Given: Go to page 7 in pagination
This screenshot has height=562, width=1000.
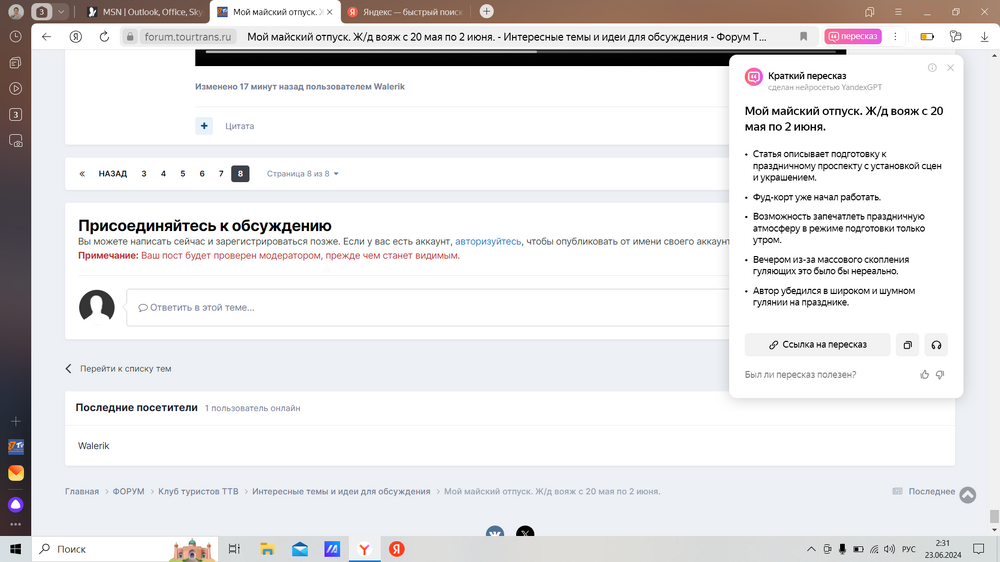Looking at the screenshot, I should [x=221, y=174].
